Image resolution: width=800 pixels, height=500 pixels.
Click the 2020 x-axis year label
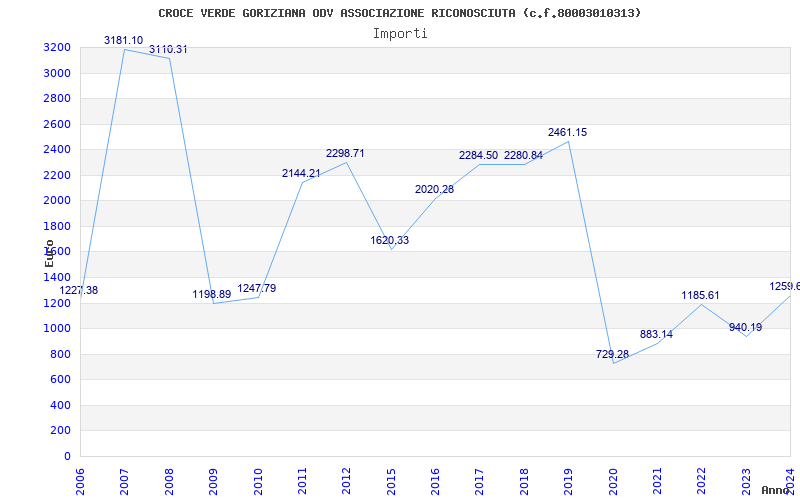click(x=613, y=481)
